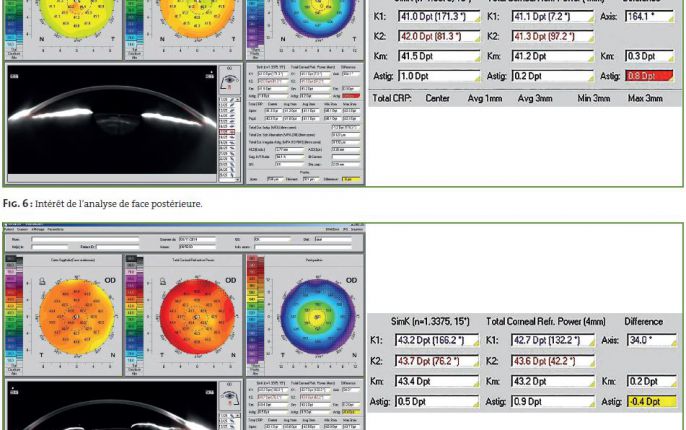The height and width of the screenshot is (430, 686).
Task: Click lock icon on lower red refractive-power map
Action: tap(163, 281)
